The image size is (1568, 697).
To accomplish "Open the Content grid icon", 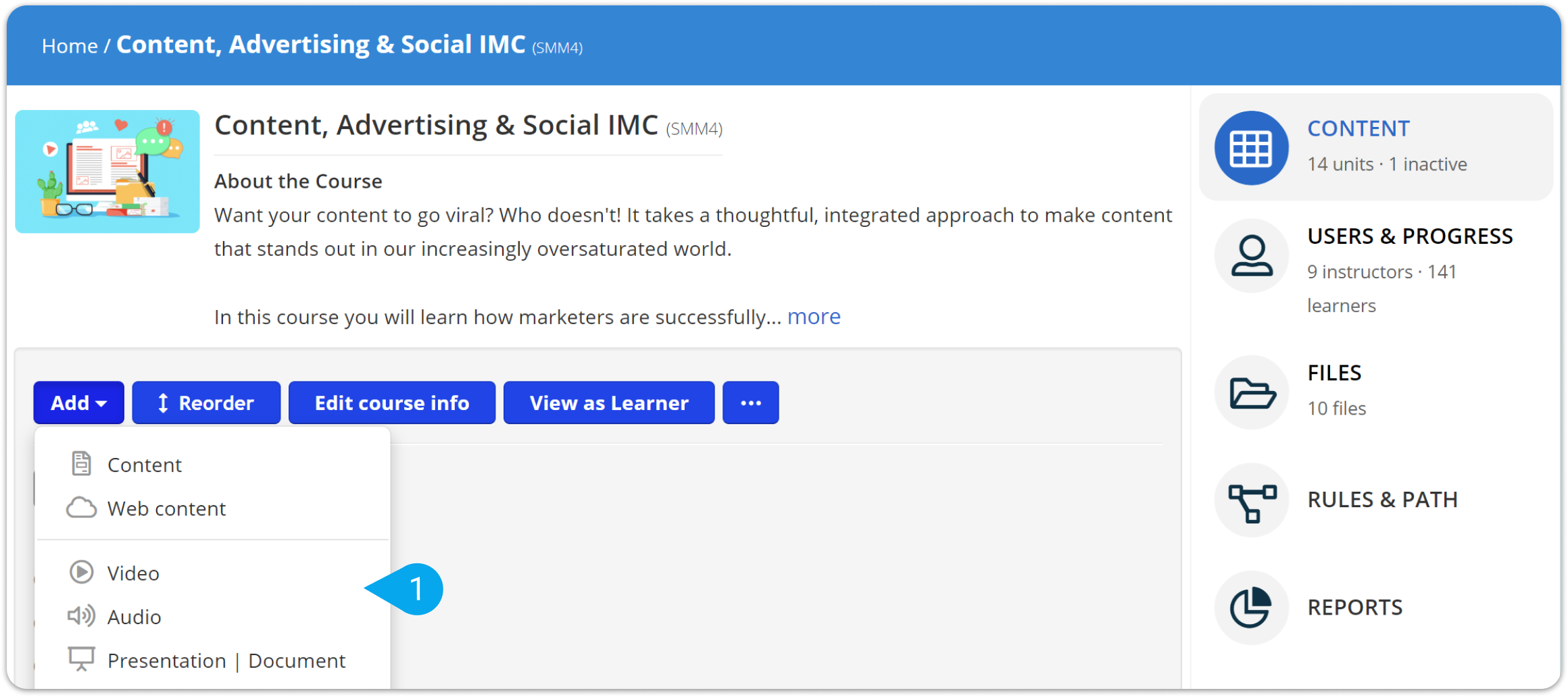I will 1251,148.
